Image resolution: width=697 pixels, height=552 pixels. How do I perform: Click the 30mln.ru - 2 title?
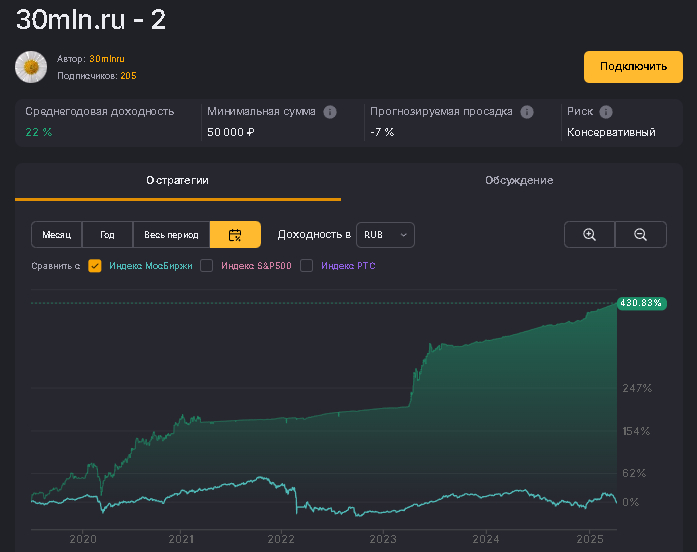(x=91, y=20)
